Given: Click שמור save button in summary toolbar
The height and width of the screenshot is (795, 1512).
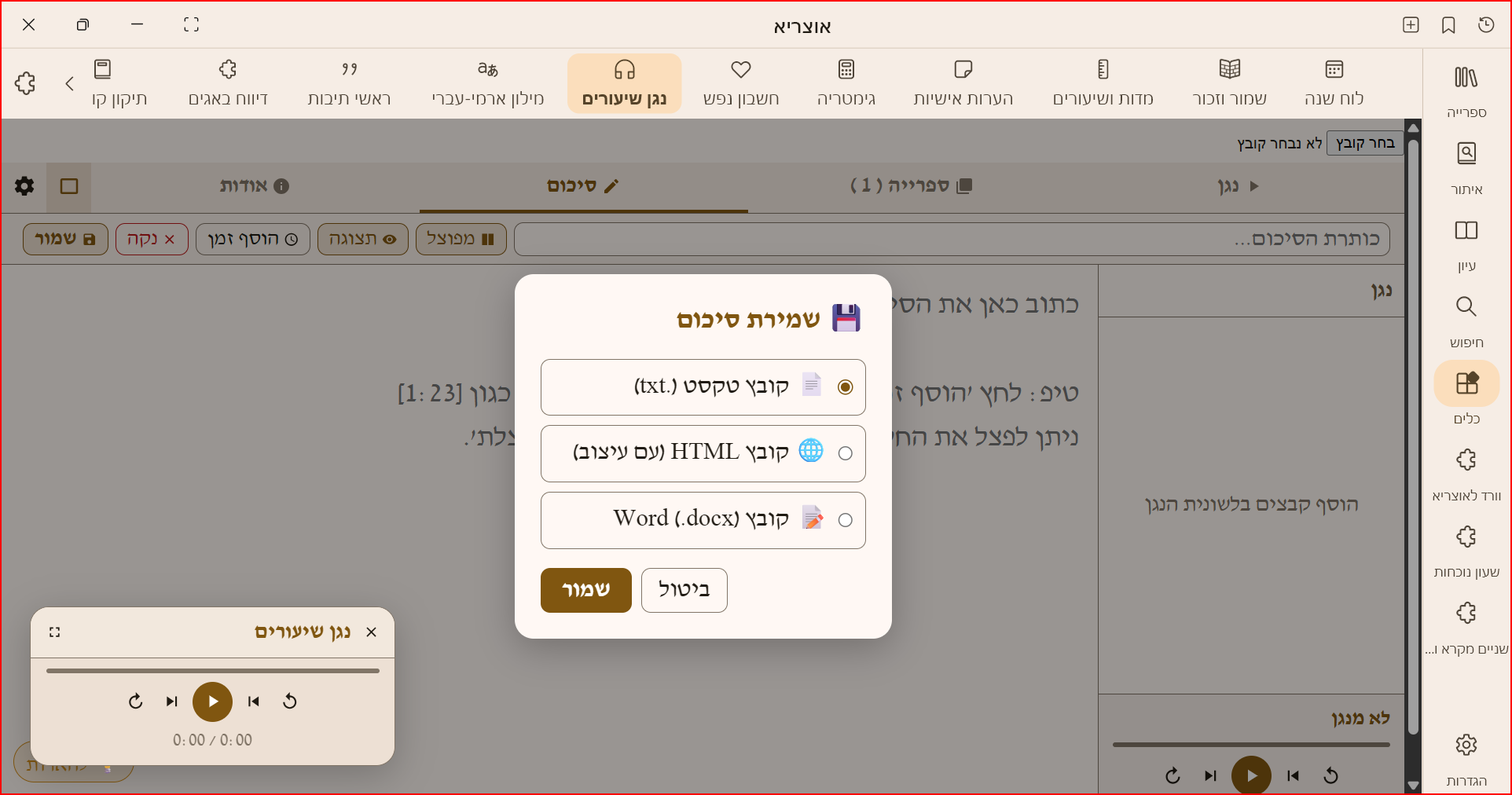Looking at the screenshot, I should click(65, 239).
